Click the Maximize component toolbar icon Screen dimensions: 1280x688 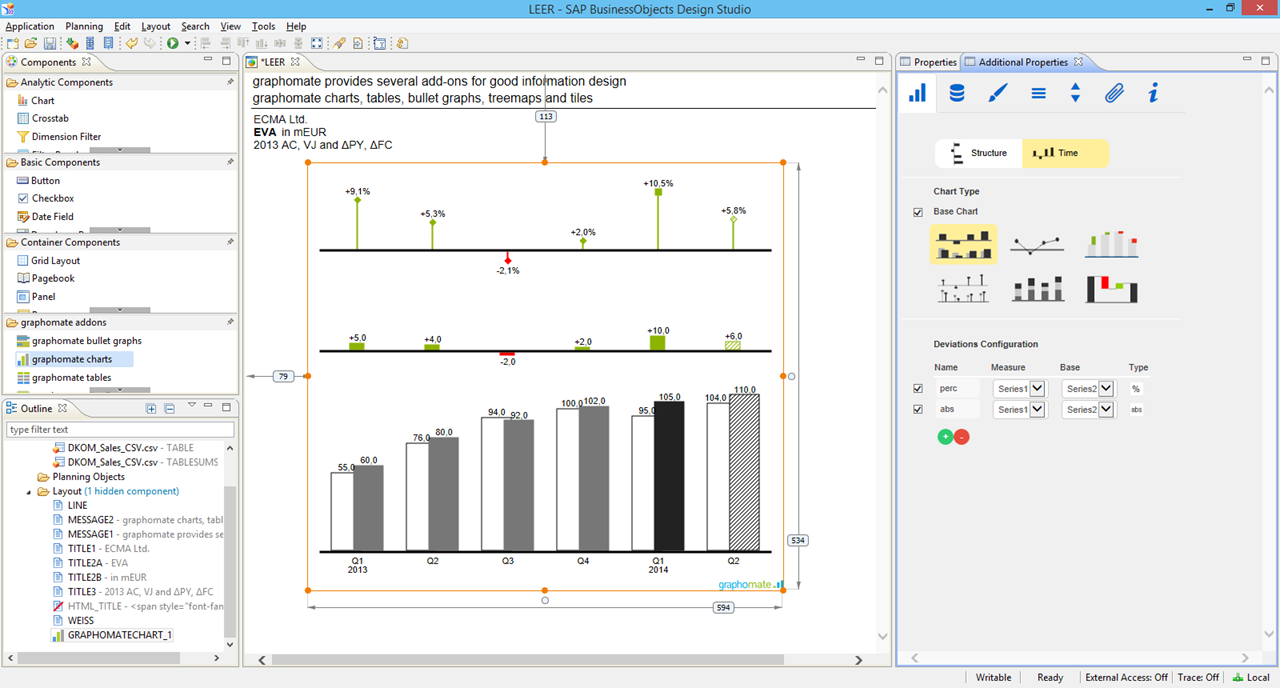coord(317,44)
